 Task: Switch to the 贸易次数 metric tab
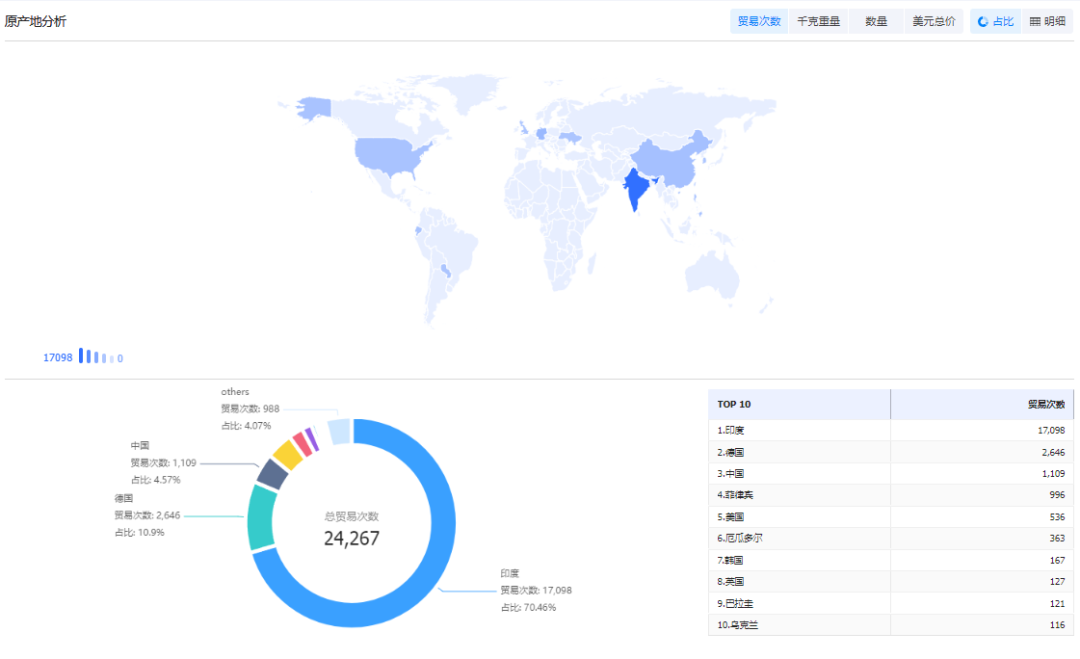(759, 21)
